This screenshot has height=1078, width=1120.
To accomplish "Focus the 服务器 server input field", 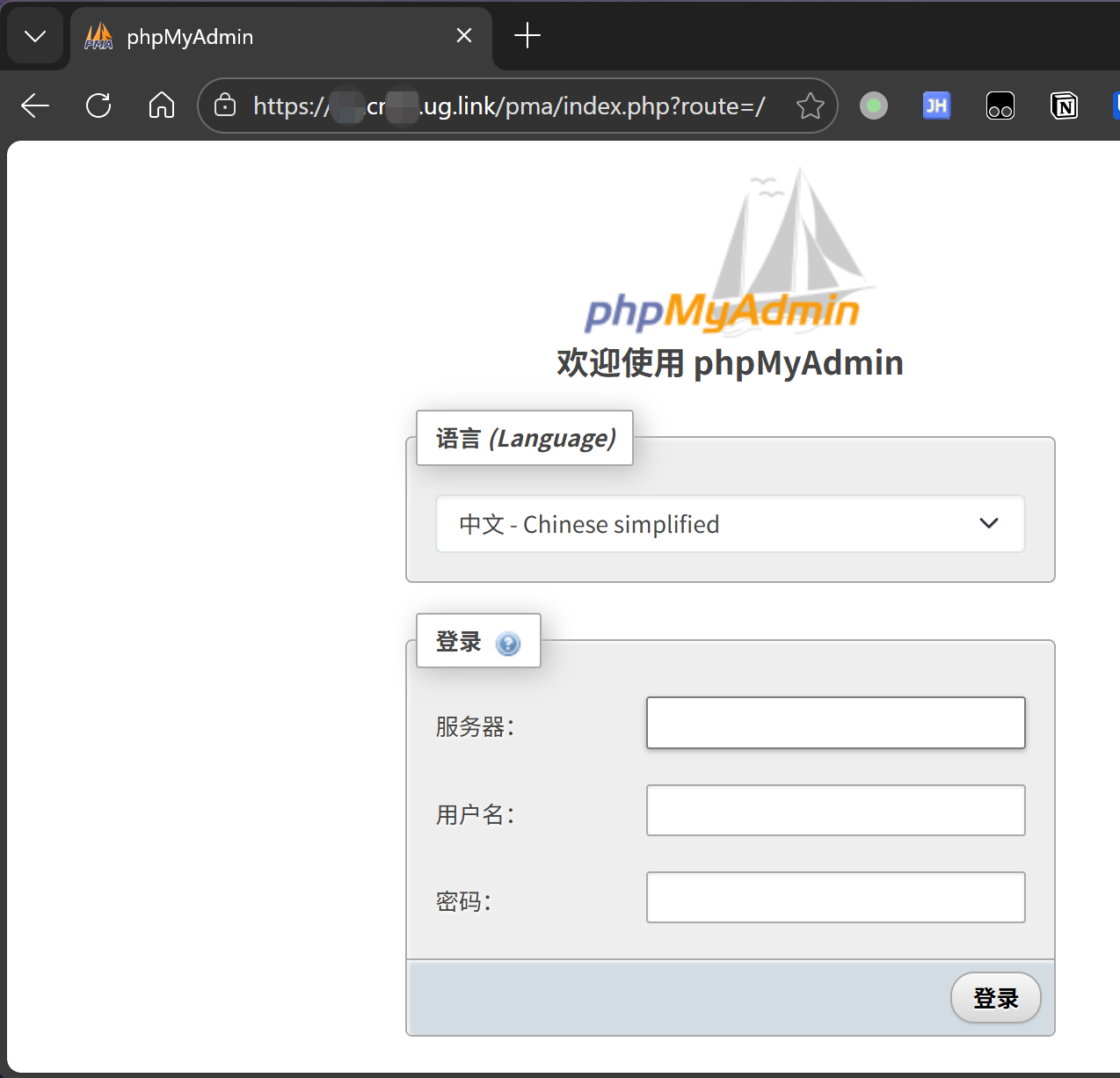I will [835, 723].
